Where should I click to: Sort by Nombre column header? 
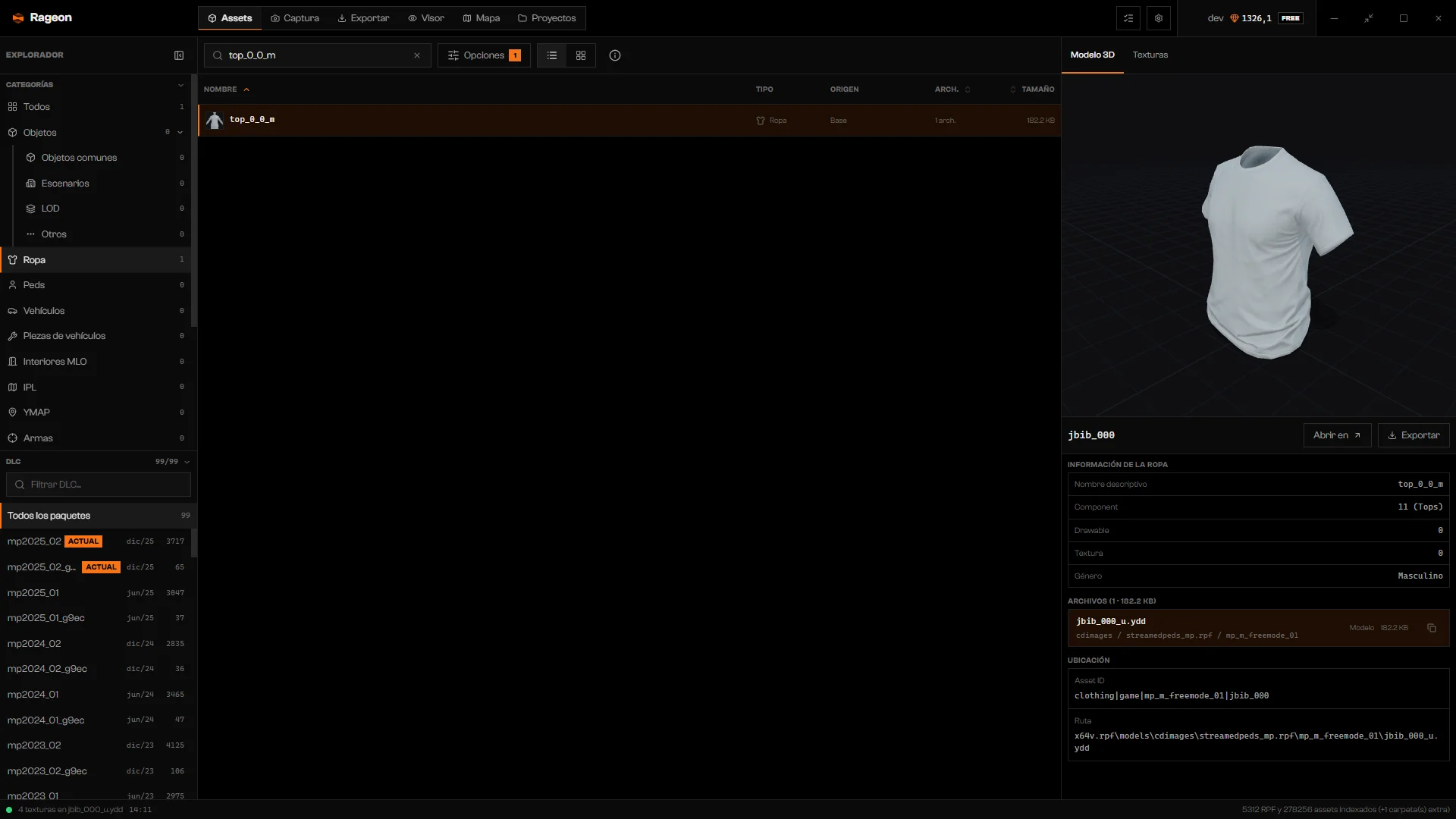[x=226, y=89]
